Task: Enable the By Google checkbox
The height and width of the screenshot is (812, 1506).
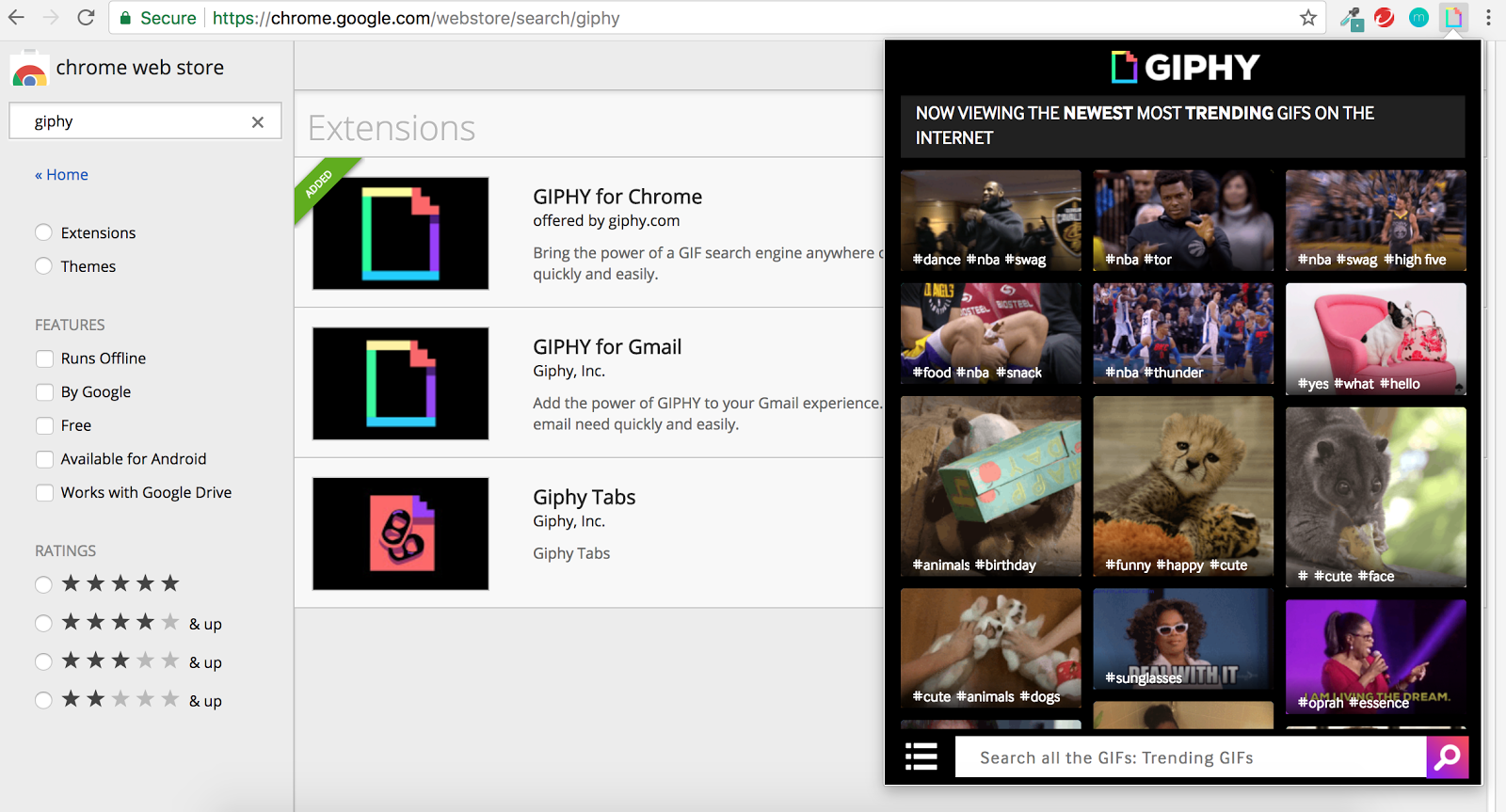Action: tap(44, 392)
